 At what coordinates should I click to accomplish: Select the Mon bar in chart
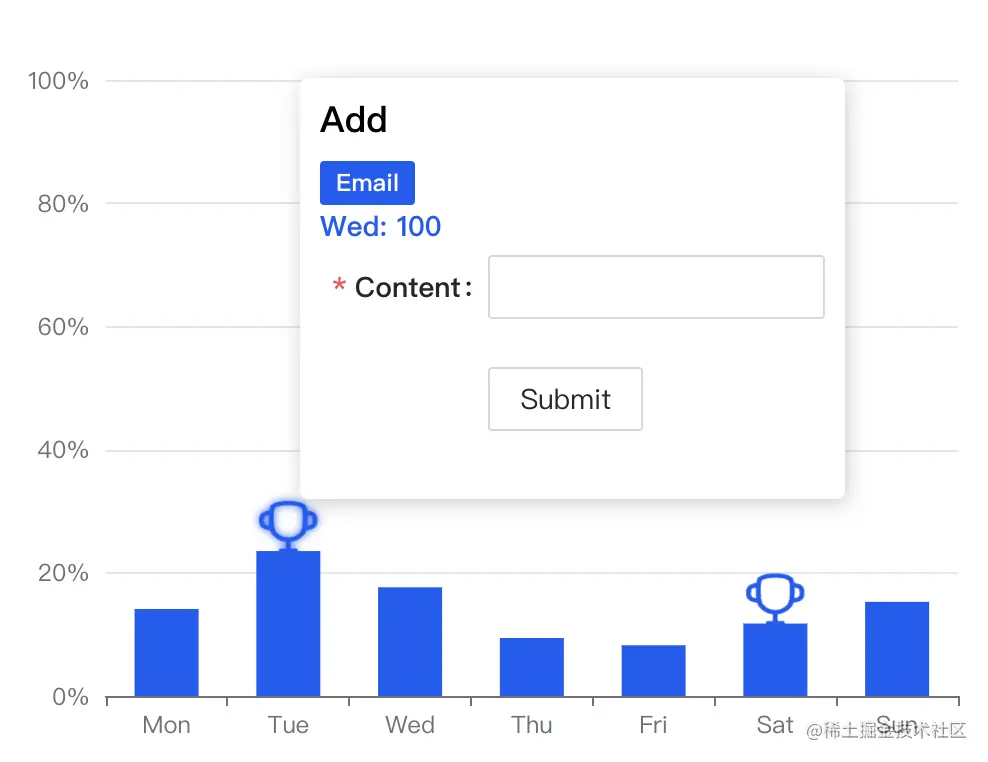tap(166, 652)
